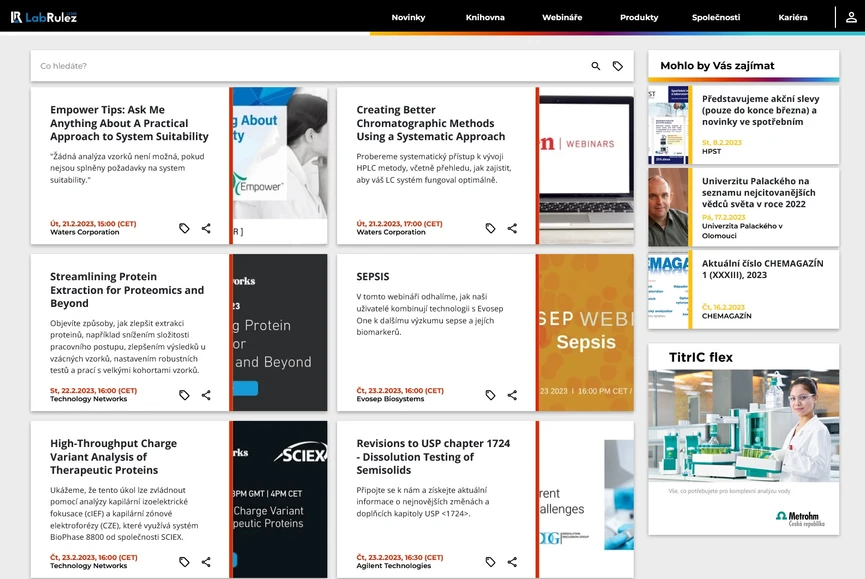Click the Waters Webinars laptop image
865x579 pixels.
click(x=586, y=165)
